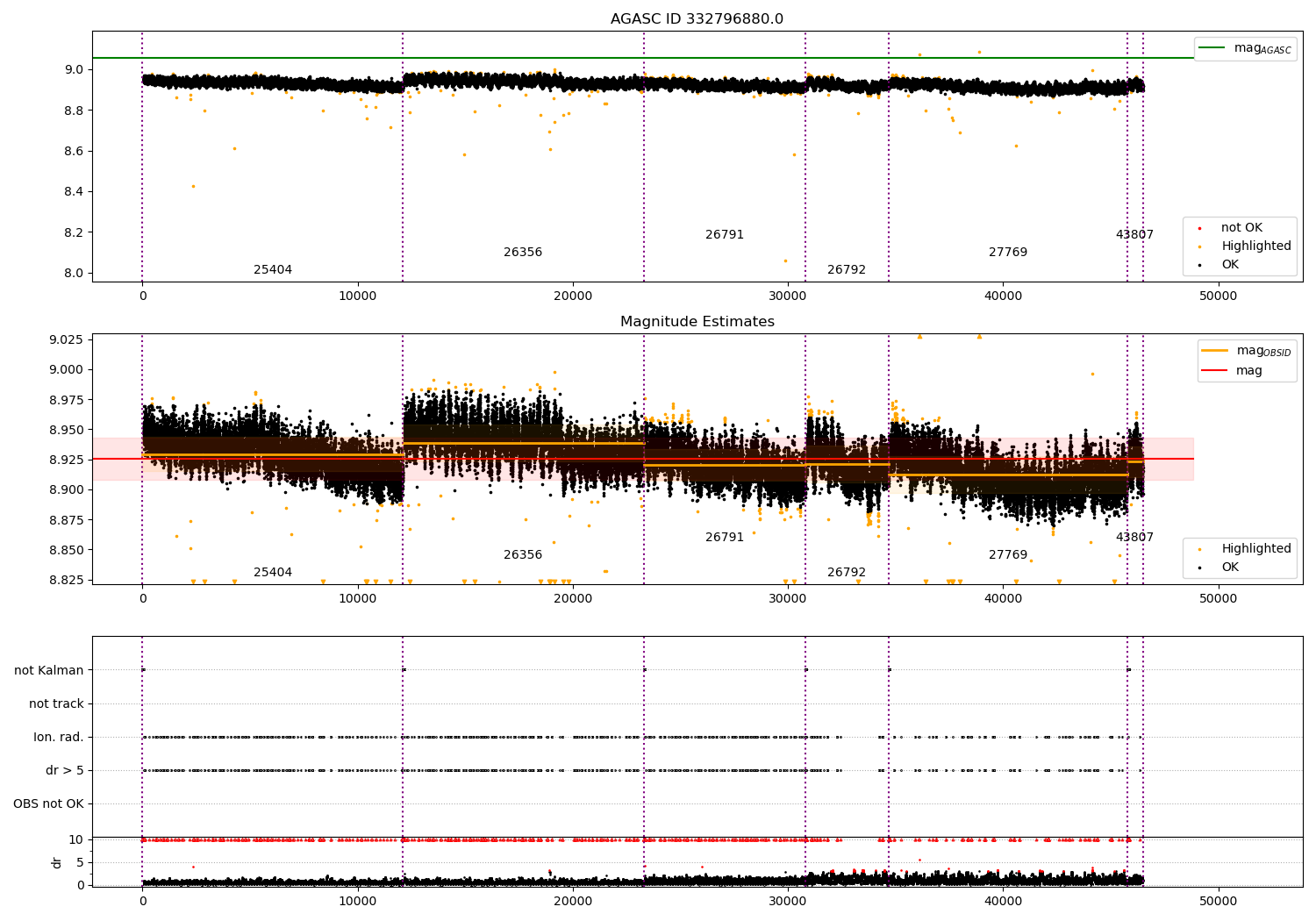Click the y-tick '10' on the dr axis
1316x921 pixels.
click(x=76, y=840)
